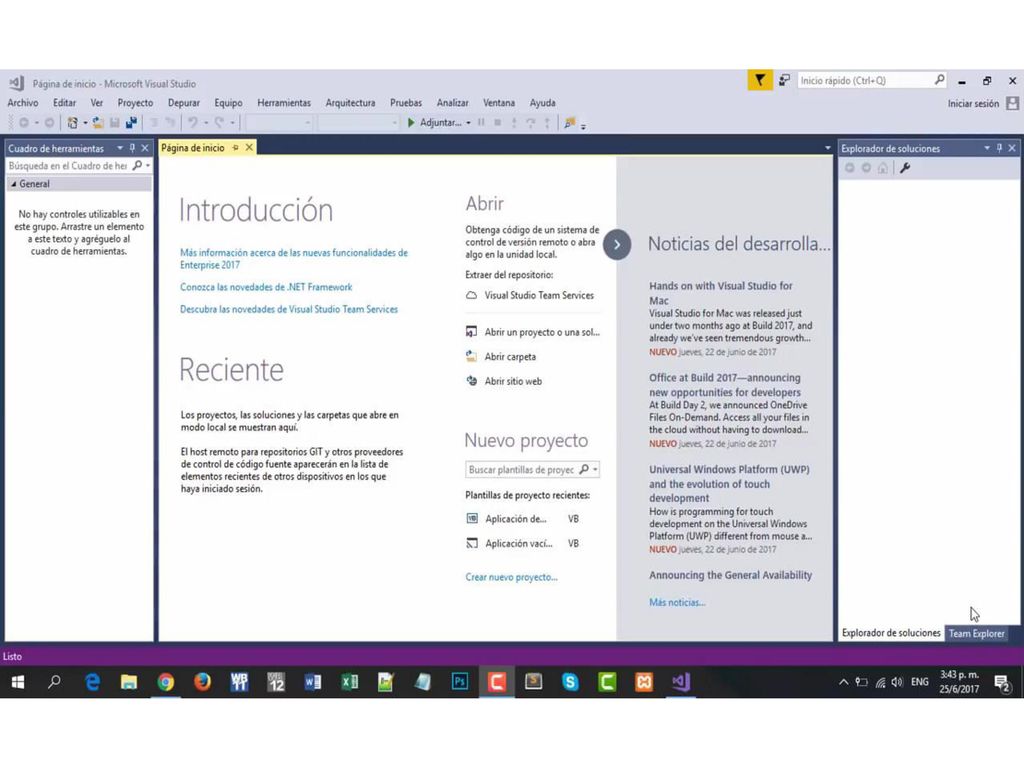This screenshot has height=768, width=1024.
Task: Select the Explorador de soluciones bottom tab
Action: (x=891, y=633)
